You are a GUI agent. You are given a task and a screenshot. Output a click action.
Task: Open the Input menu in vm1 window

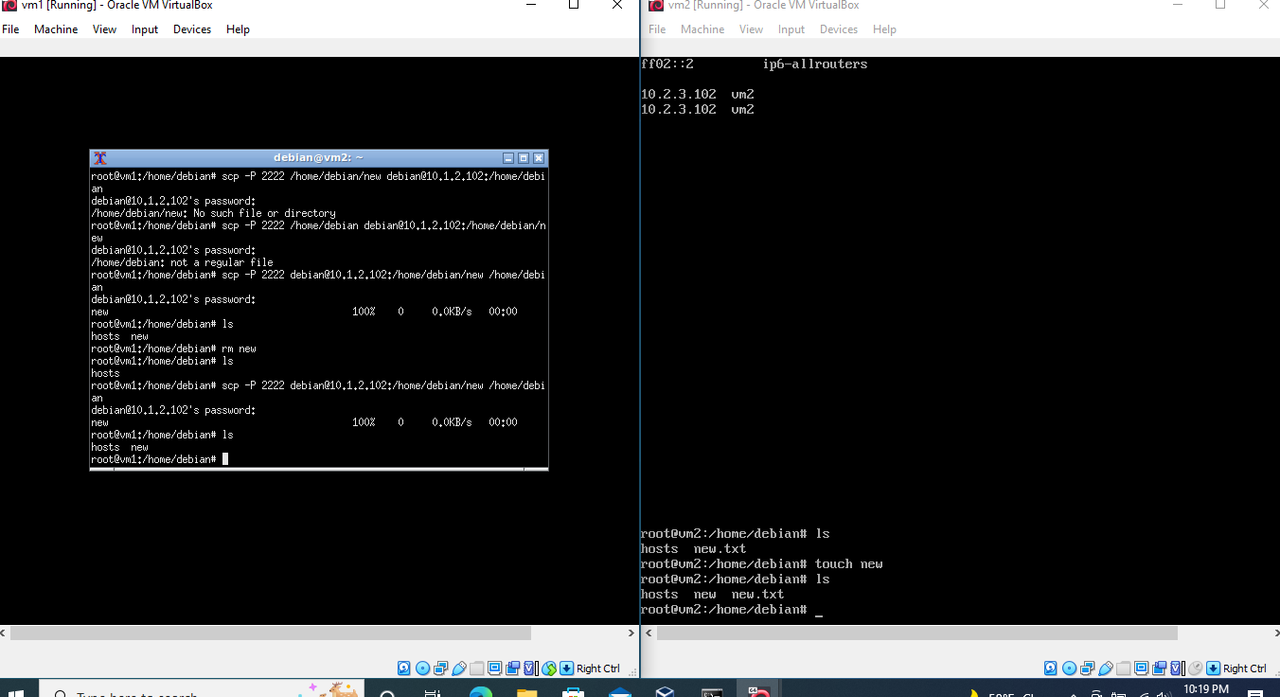pyautogui.click(x=145, y=29)
